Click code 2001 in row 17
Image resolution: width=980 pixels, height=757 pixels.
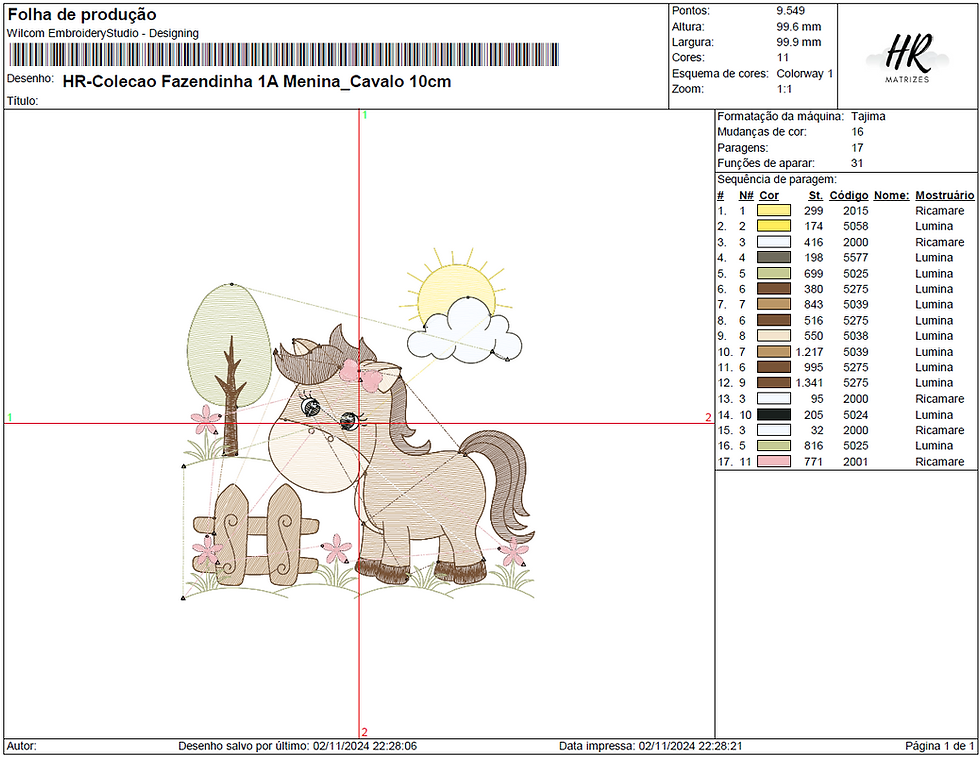856,461
